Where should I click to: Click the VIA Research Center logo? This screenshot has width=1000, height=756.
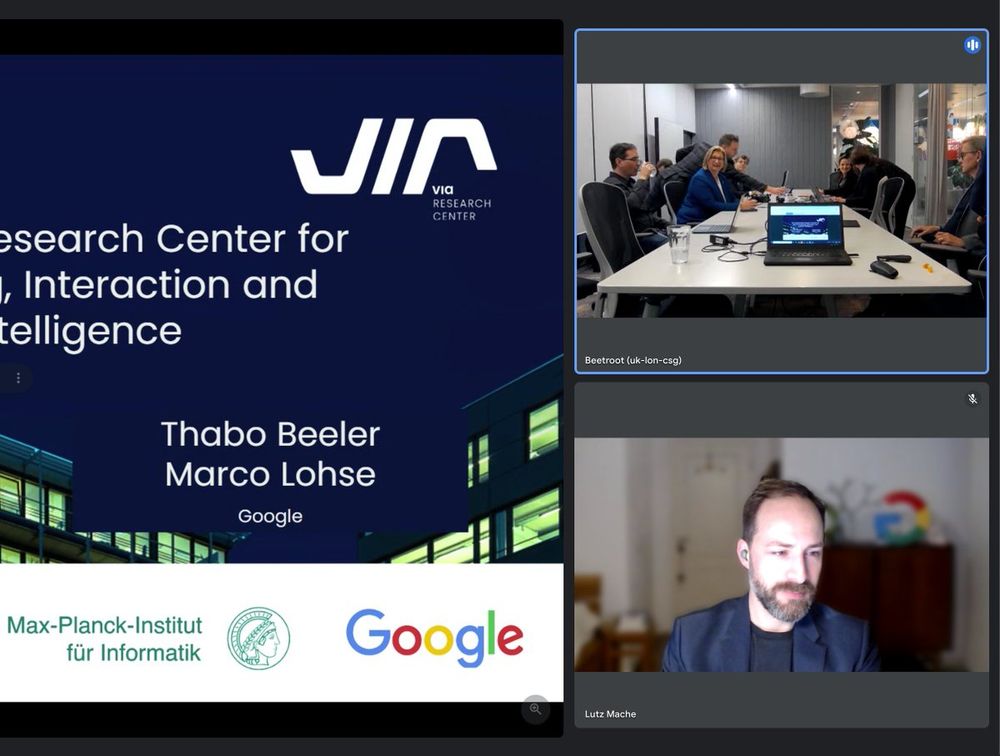coord(394,169)
